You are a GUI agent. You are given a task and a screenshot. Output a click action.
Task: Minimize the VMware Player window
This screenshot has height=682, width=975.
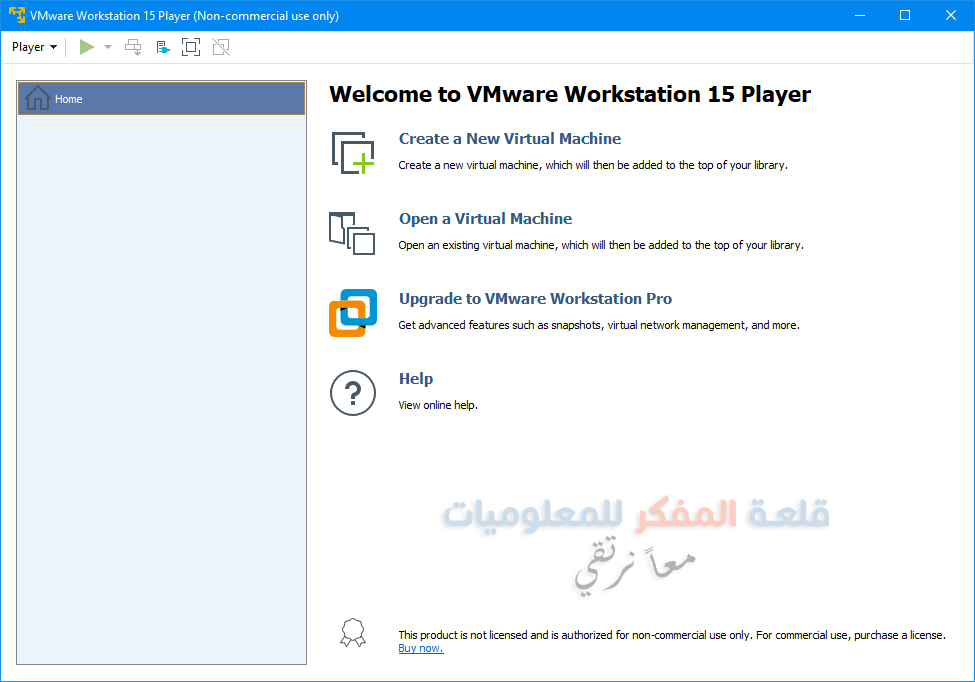(x=860, y=15)
